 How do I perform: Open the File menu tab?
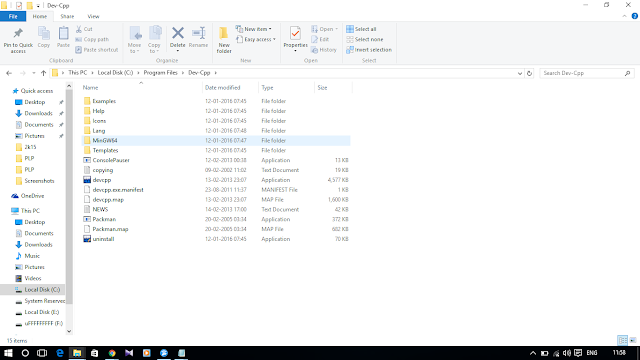click(13, 16)
